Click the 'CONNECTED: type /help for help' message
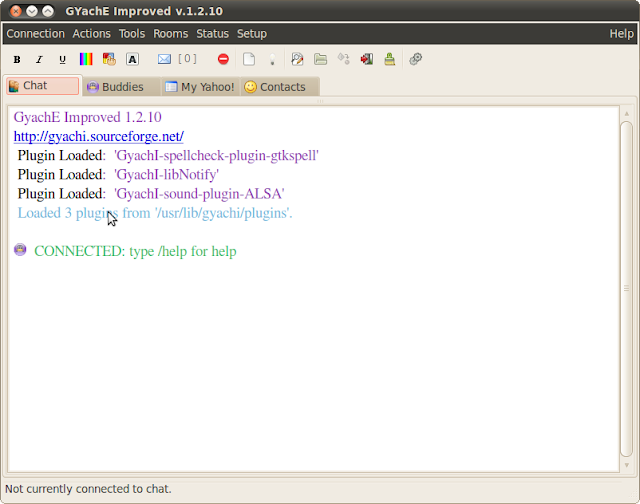 (135, 251)
